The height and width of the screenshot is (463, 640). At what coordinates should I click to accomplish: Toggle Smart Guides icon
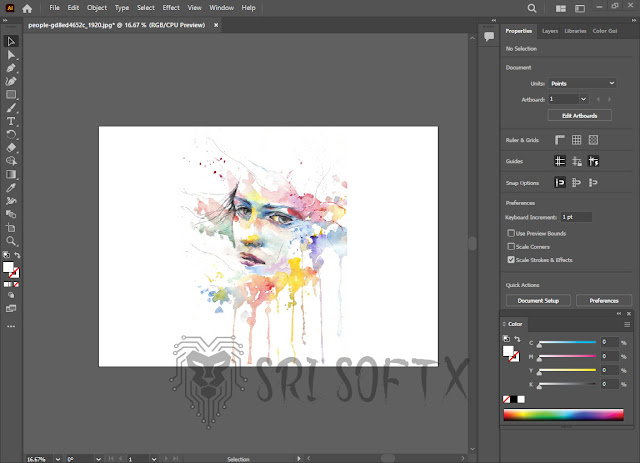click(593, 161)
